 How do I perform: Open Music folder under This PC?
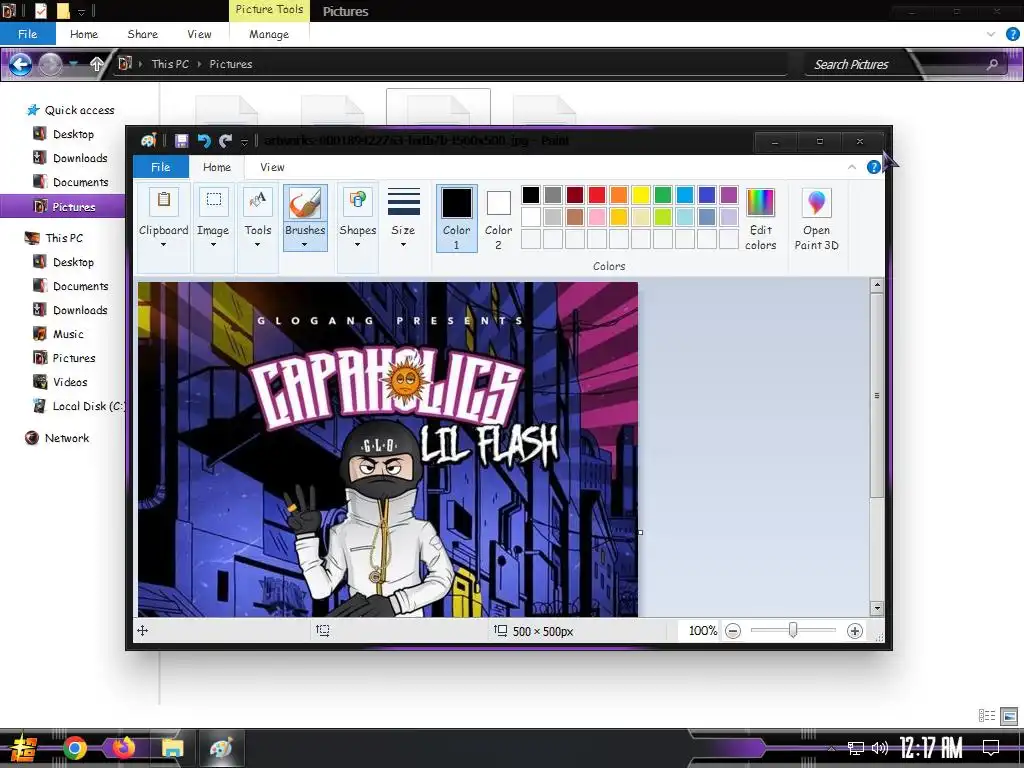point(68,334)
